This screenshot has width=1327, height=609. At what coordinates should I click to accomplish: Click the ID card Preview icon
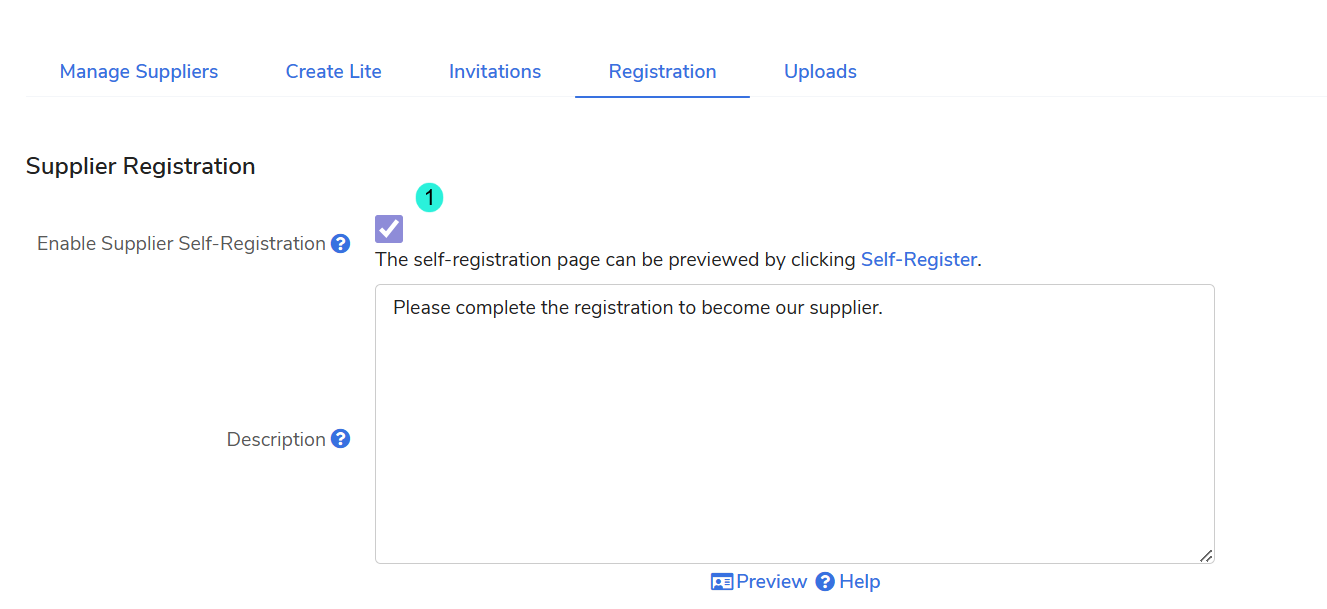[x=722, y=582]
